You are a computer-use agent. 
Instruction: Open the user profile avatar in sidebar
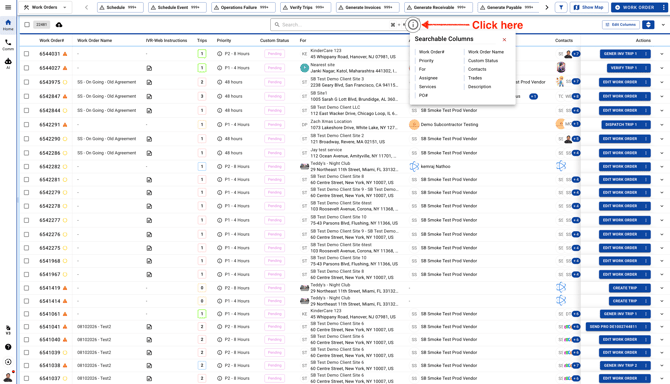point(8,376)
